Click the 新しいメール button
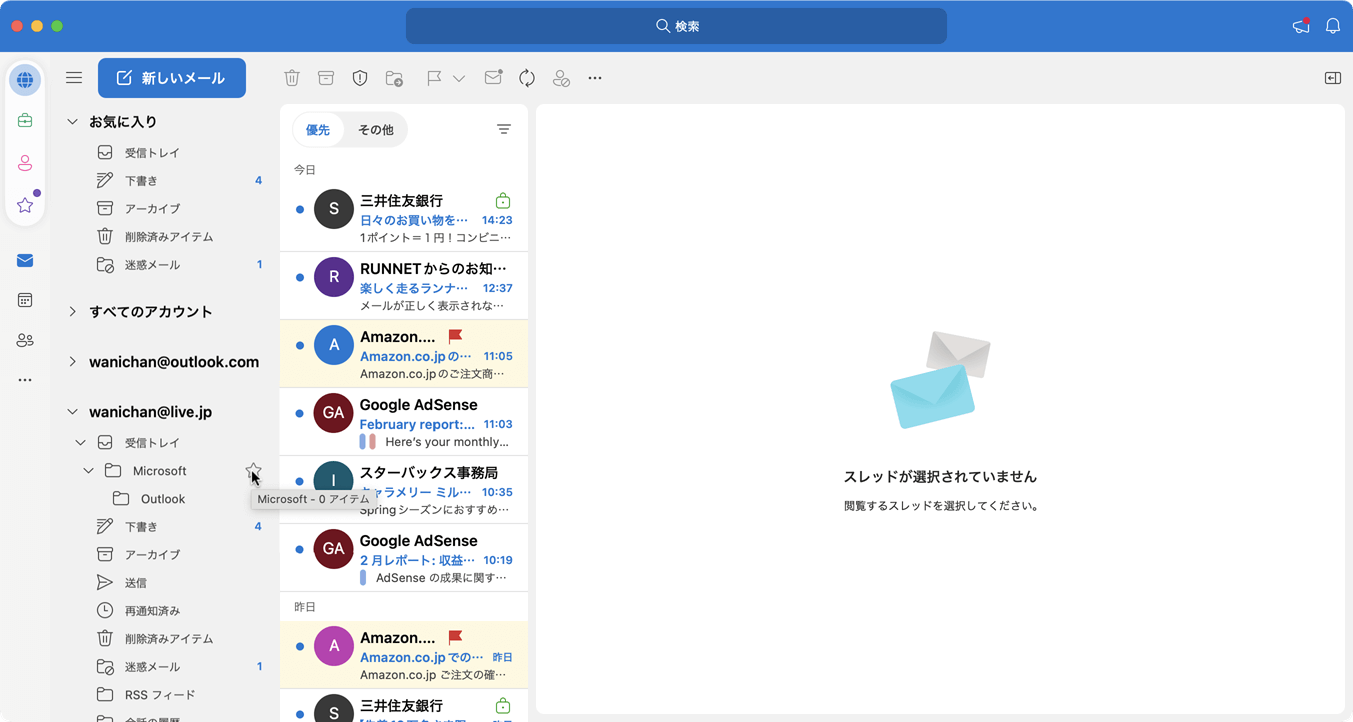 click(172, 78)
